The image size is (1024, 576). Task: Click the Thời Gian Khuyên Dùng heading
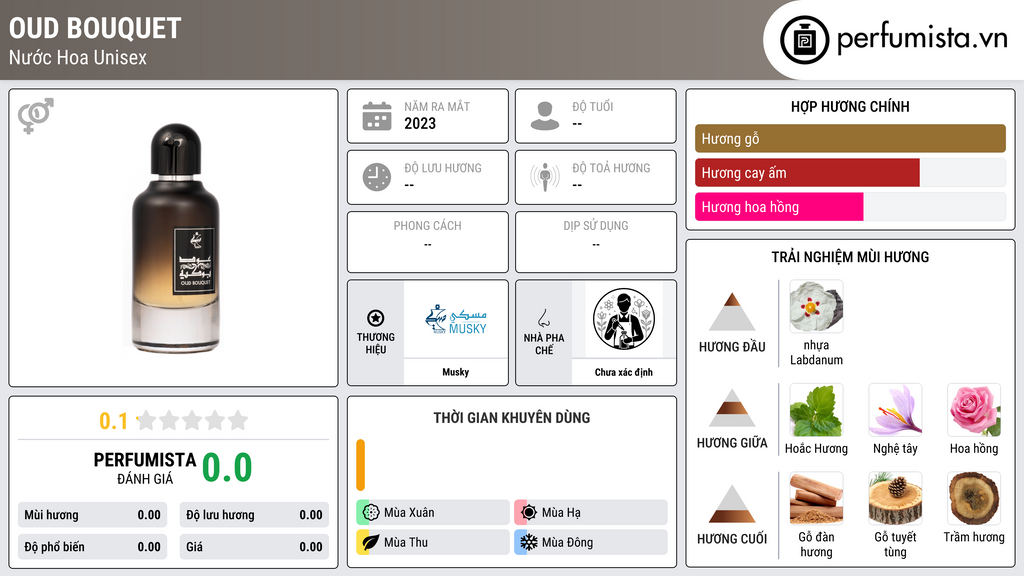click(x=512, y=417)
